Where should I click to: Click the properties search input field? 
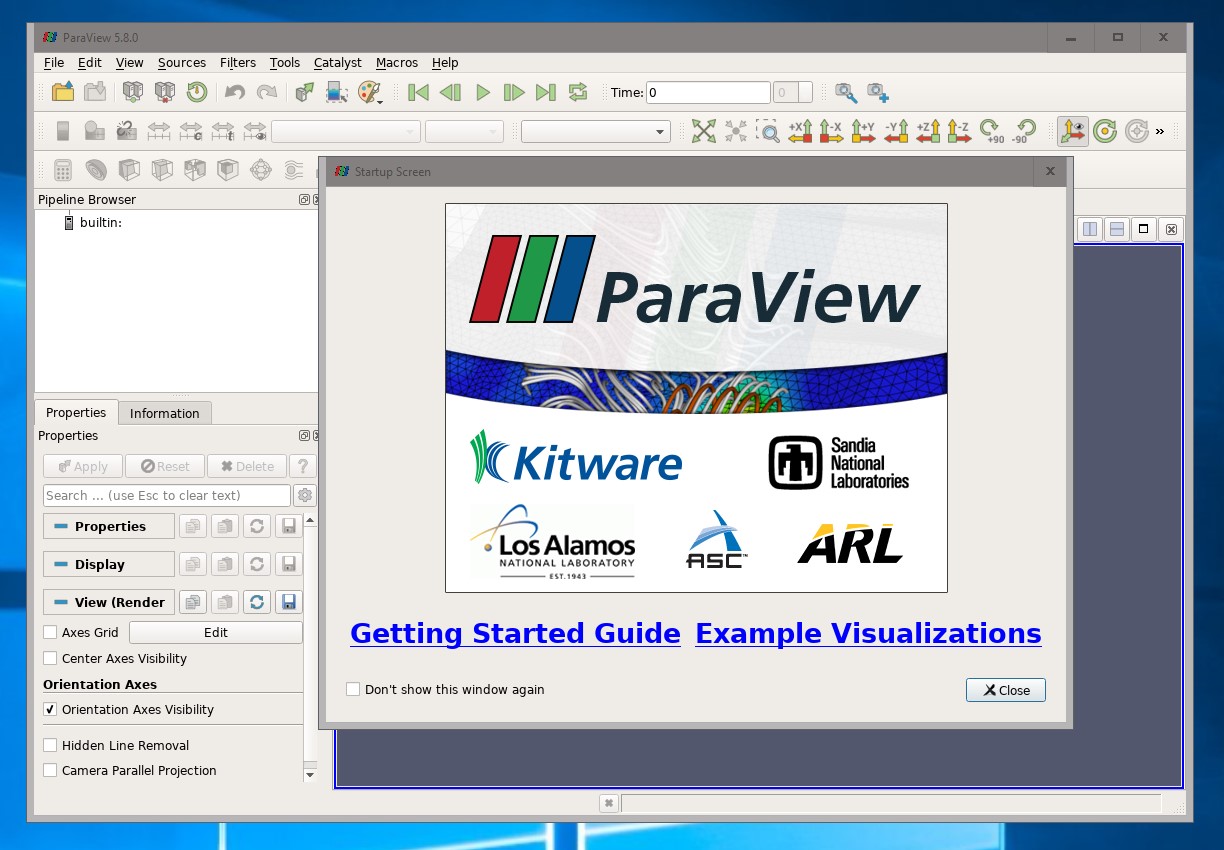point(166,496)
